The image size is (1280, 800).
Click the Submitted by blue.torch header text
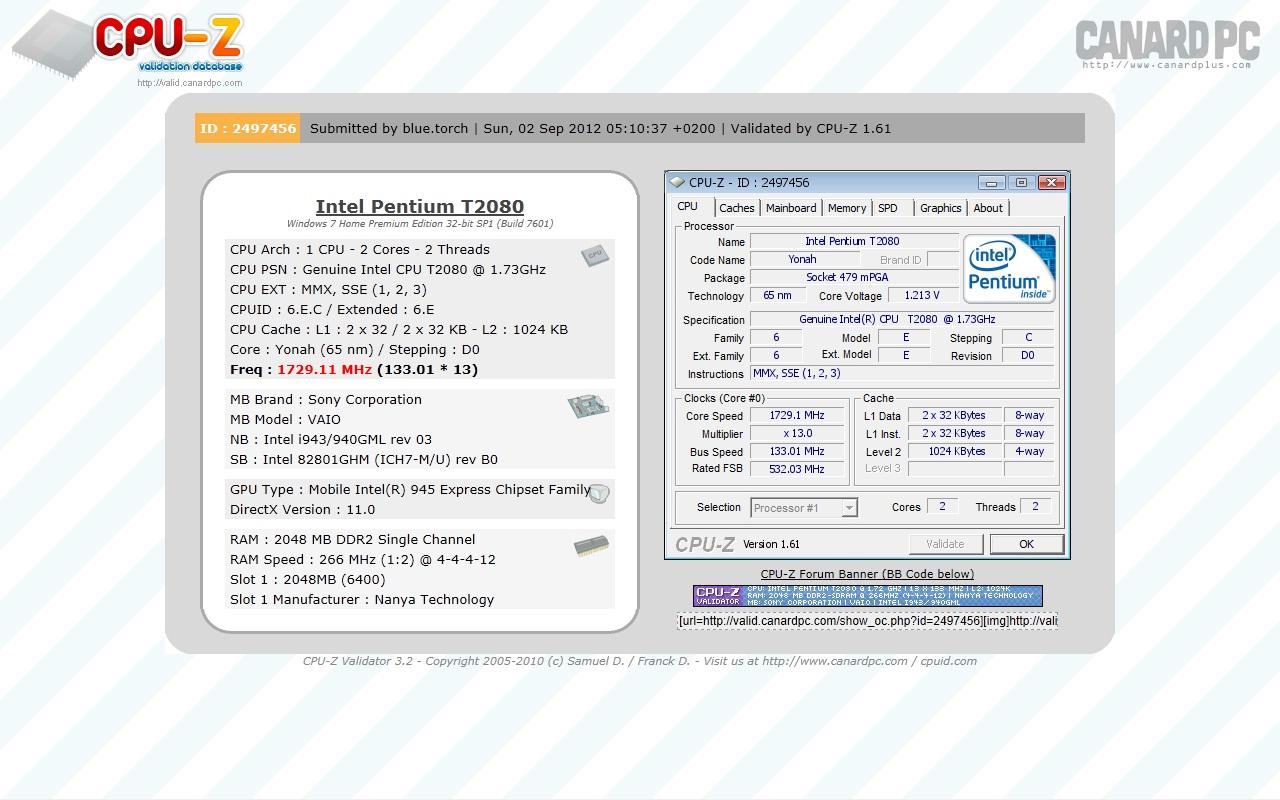(389, 128)
